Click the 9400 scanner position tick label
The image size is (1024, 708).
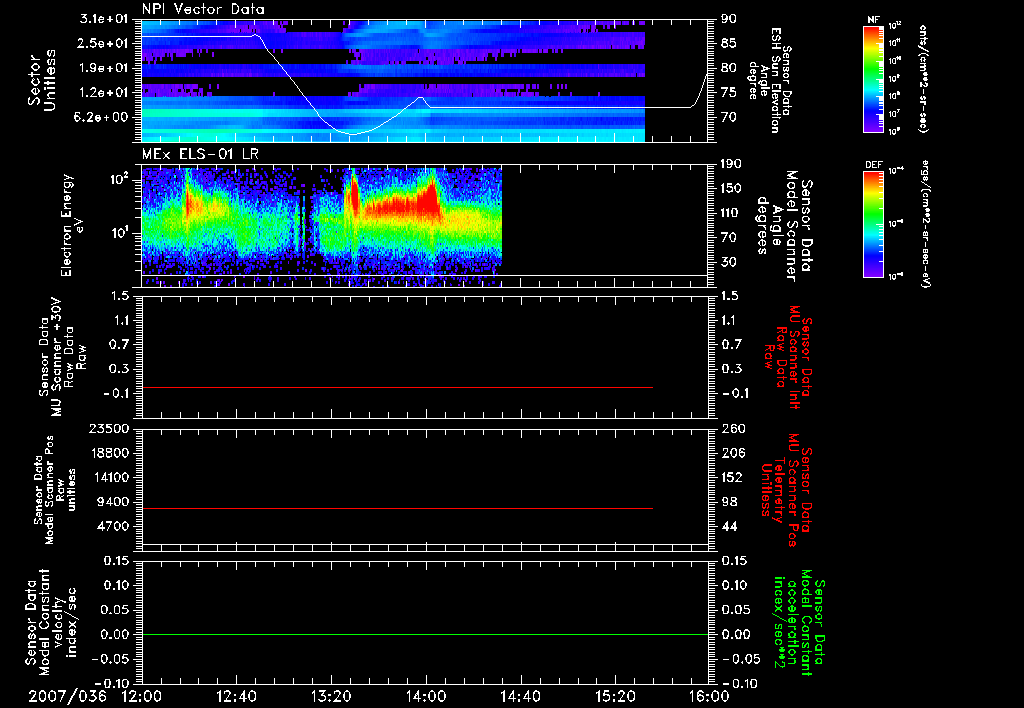pyautogui.click(x=113, y=502)
